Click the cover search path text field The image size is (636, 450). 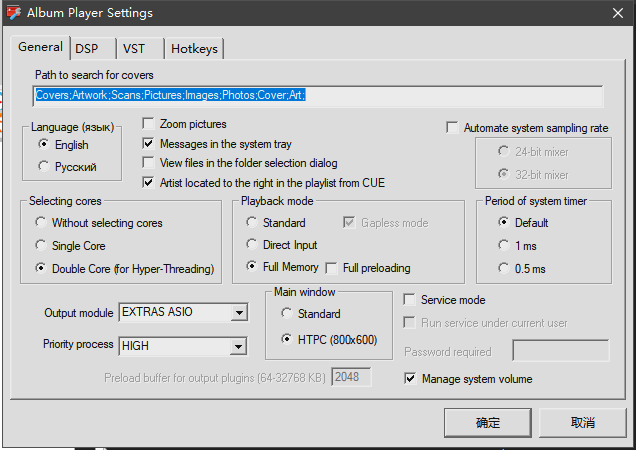pyautogui.click(x=317, y=96)
